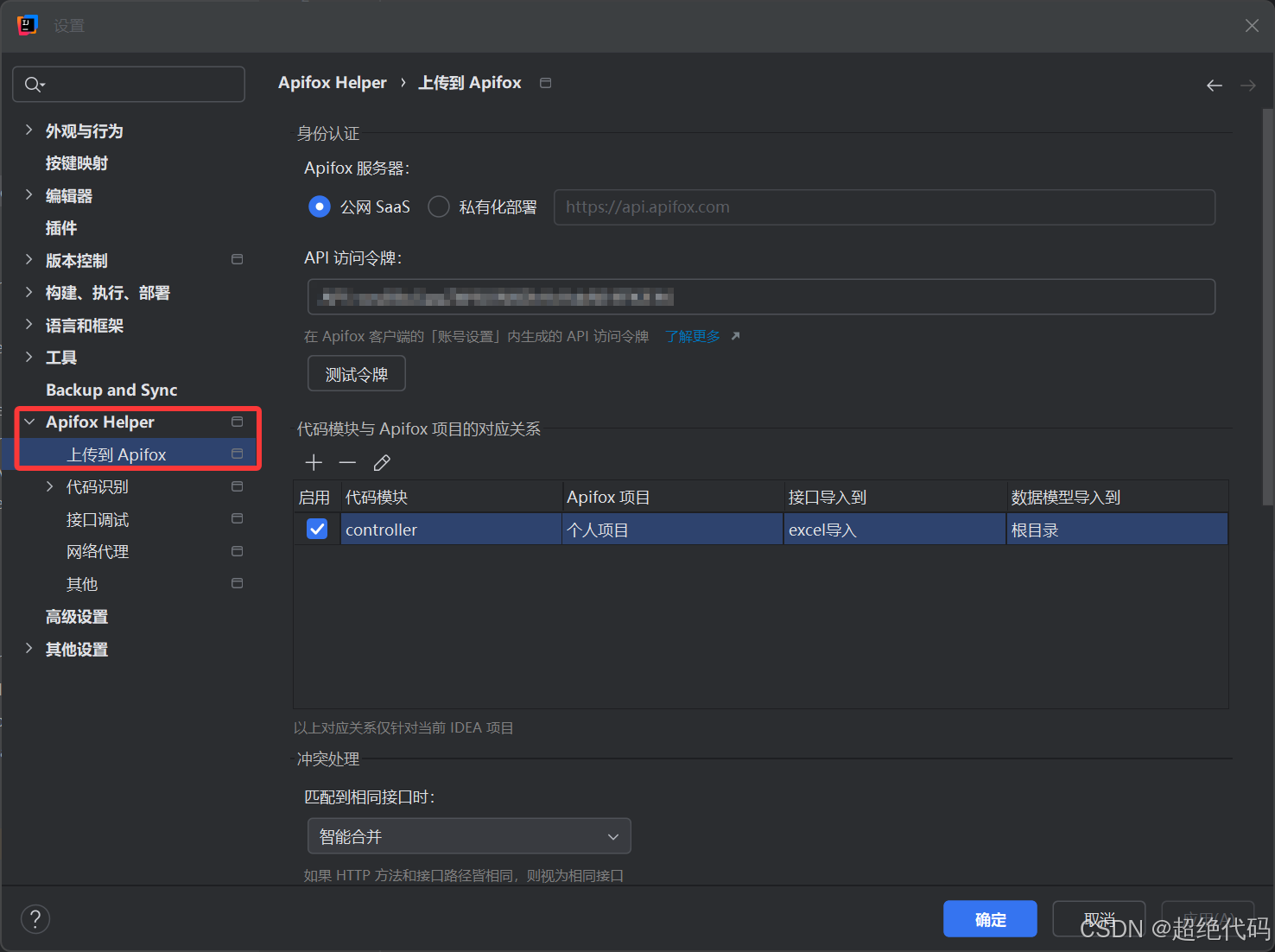1275x952 pixels.
Task: Click the API 访问令牌 input field
Action: pos(761,296)
